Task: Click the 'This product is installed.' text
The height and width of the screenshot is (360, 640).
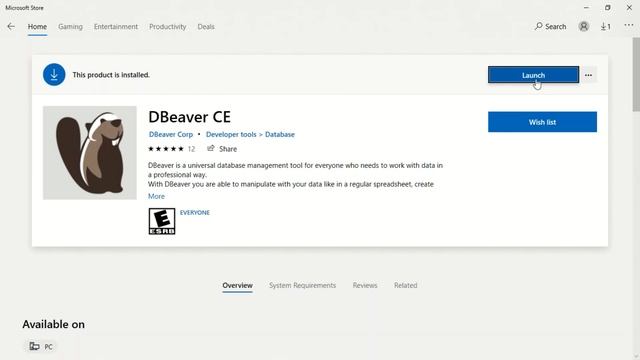Action: tap(111, 75)
